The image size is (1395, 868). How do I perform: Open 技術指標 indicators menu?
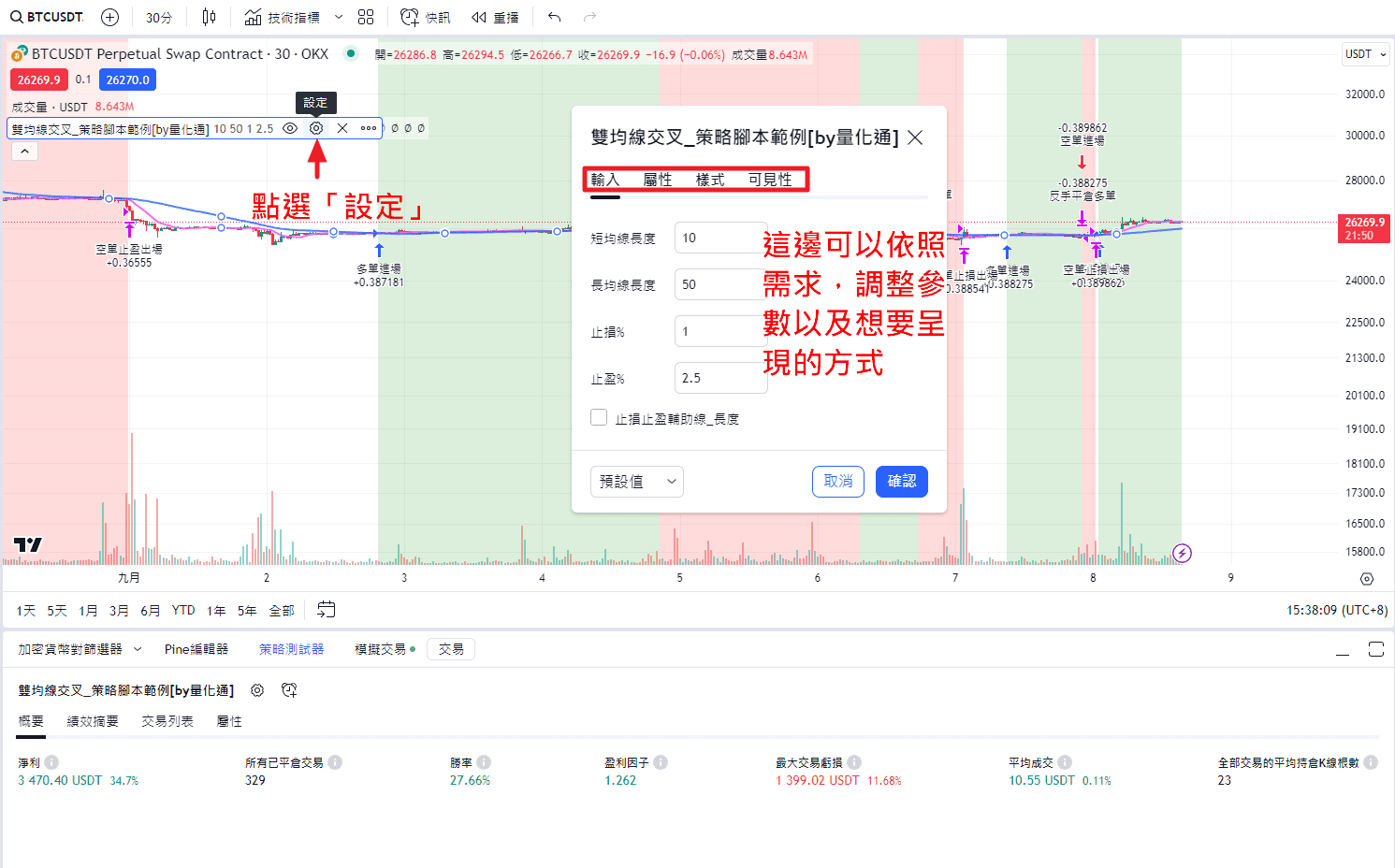(x=283, y=17)
